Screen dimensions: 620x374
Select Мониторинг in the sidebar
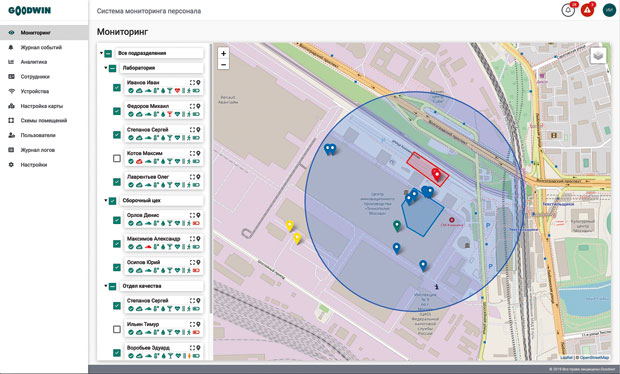[44, 32]
